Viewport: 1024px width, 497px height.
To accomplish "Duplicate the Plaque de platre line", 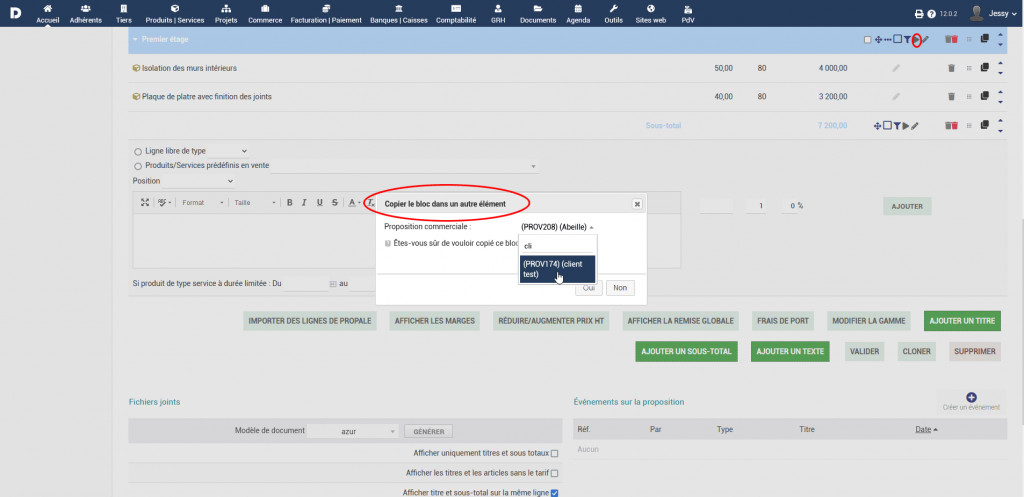I will pos(985,96).
